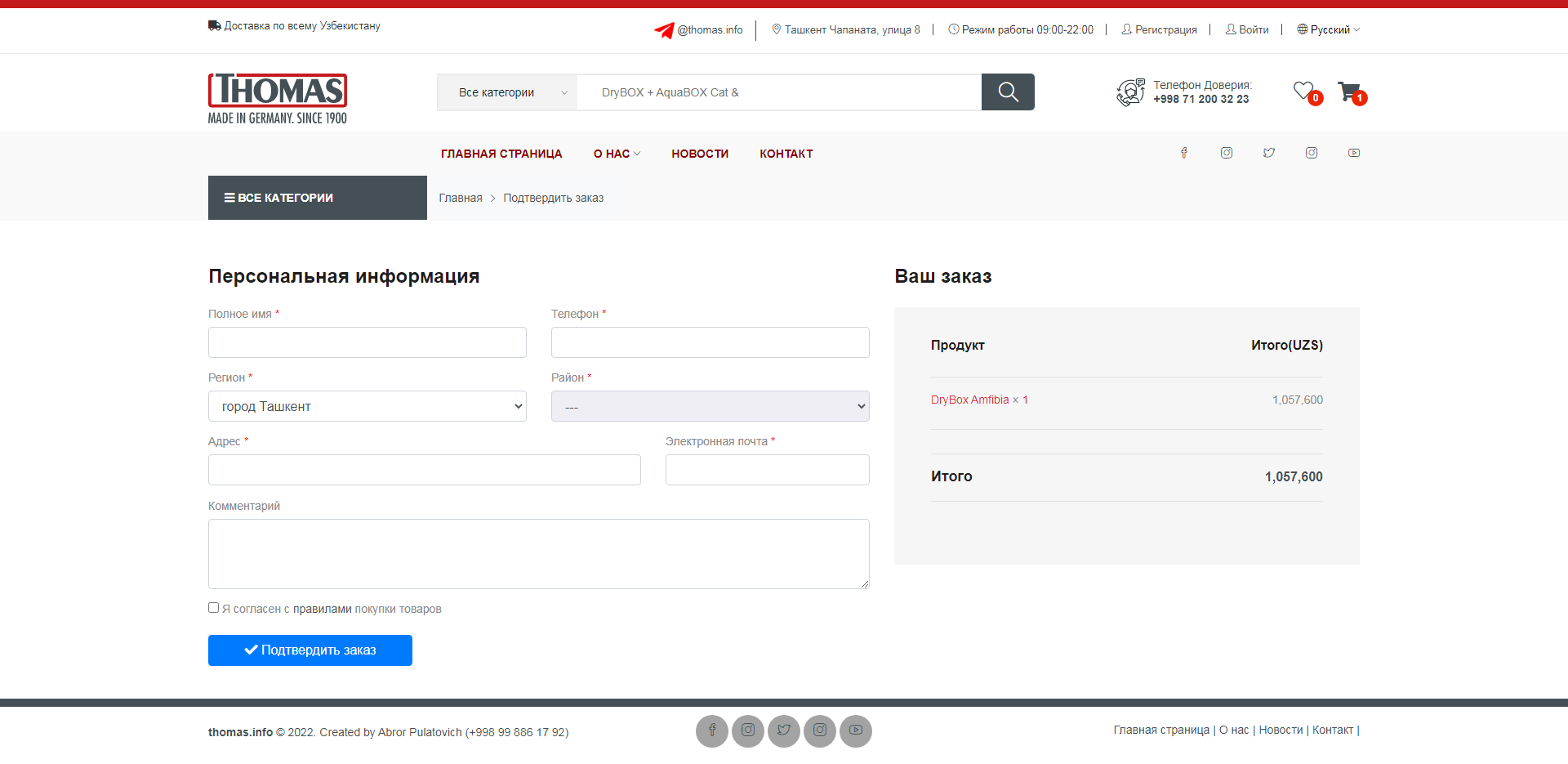
Task: Click the header YouTube icon
Action: point(1354,153)
